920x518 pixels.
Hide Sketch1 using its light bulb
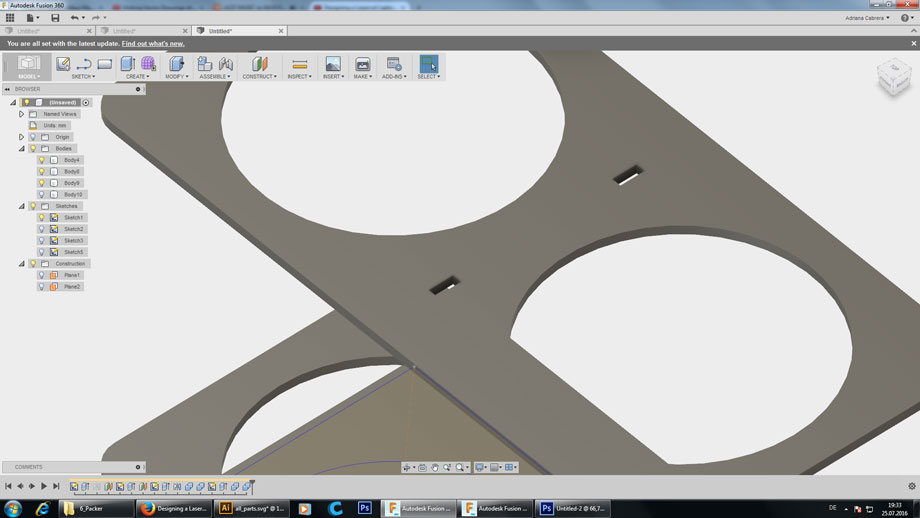click(42, 218)
